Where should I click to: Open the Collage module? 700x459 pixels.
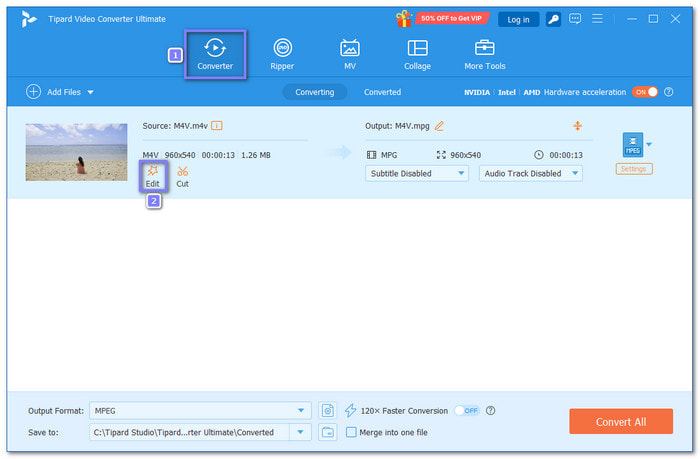(x=417, y=54)
